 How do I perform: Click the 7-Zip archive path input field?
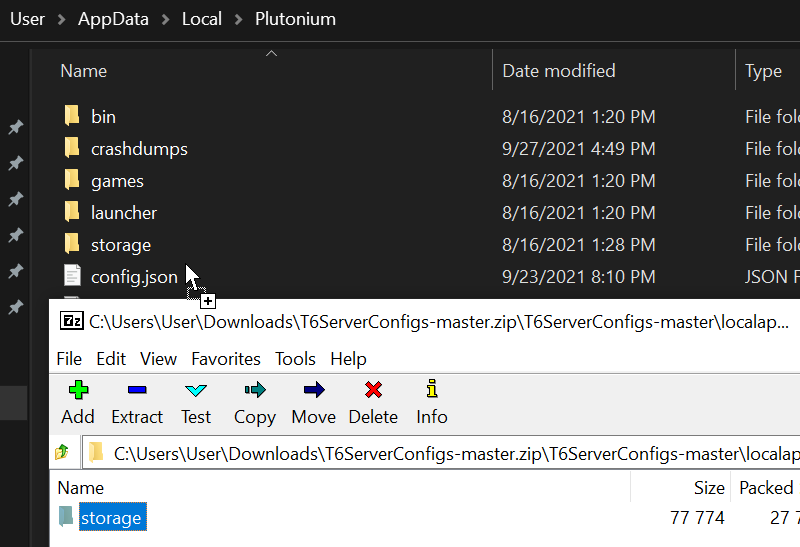(450, 453)
